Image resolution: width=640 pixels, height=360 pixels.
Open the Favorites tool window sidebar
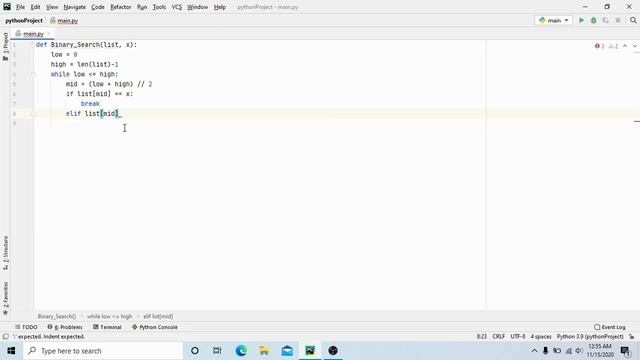(5, 298)
